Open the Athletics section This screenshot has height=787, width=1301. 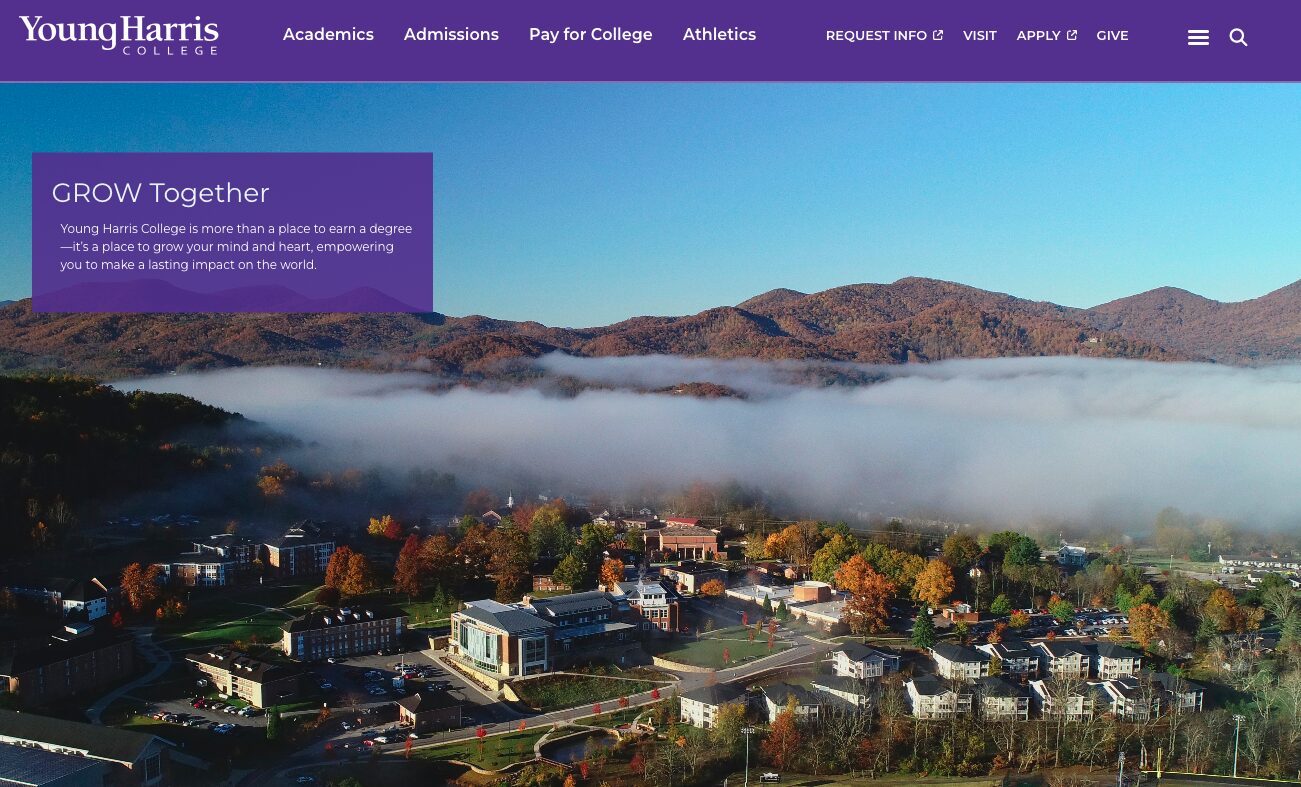pyautogui.click(x=719, y=34)
